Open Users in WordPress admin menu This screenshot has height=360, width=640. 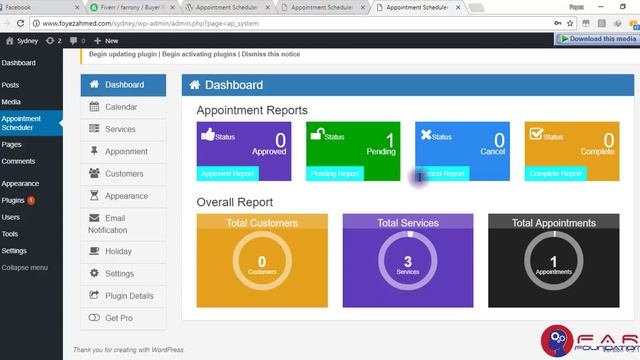[11, 217]
